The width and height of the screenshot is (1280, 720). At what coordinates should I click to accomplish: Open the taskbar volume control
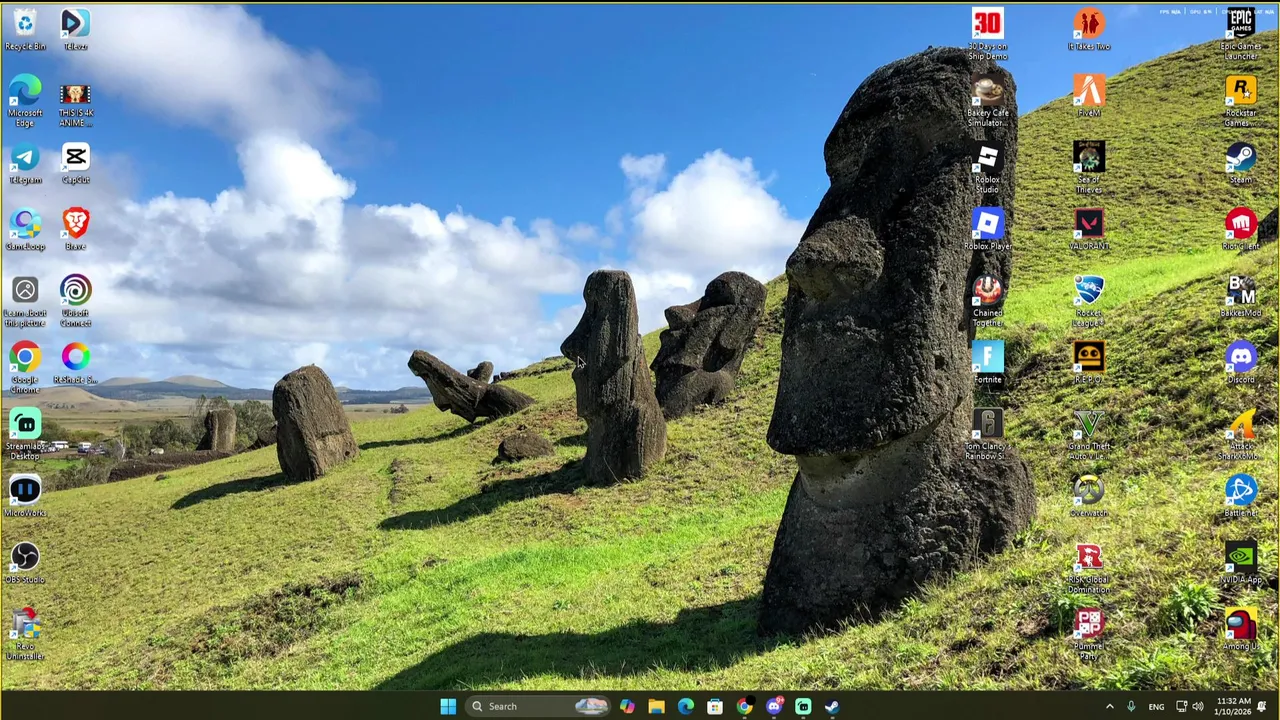[x=1198, y=706]
